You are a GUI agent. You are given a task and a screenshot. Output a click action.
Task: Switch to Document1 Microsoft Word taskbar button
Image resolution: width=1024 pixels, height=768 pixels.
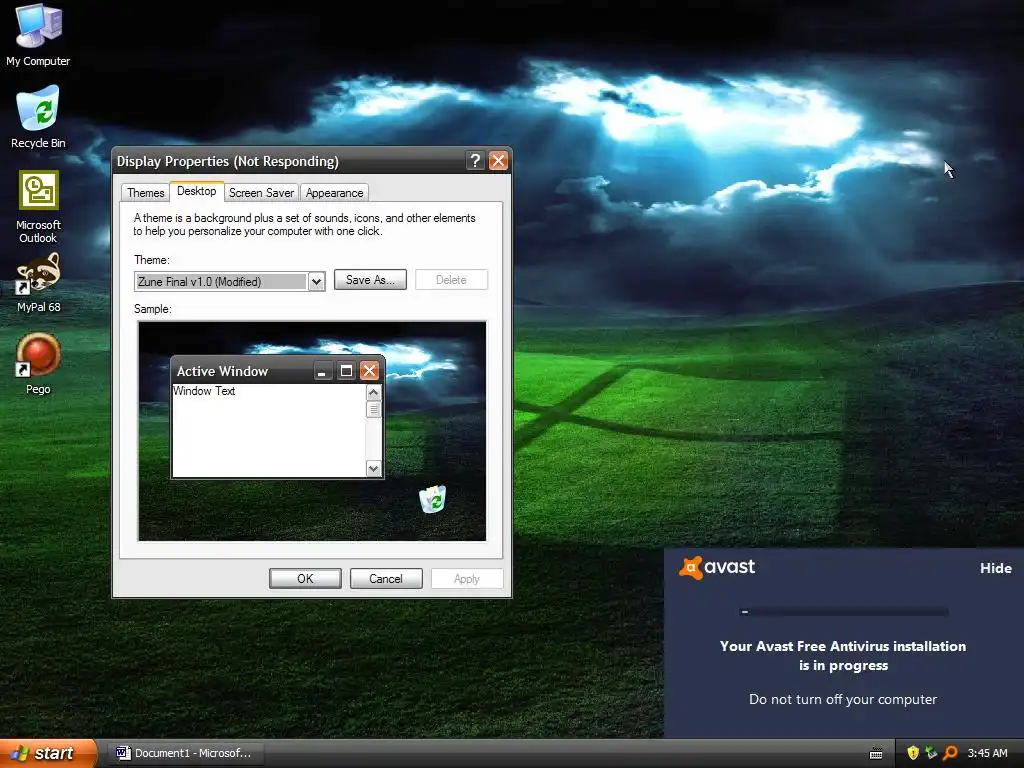click(184, 753)
